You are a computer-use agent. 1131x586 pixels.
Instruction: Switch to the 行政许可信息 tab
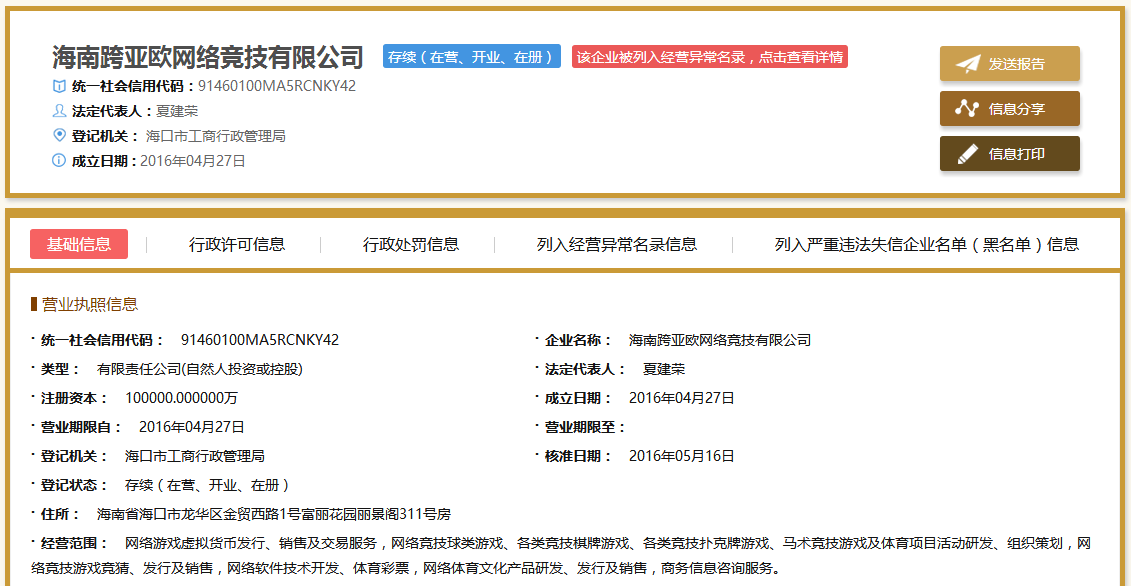[x=237, y=244]
